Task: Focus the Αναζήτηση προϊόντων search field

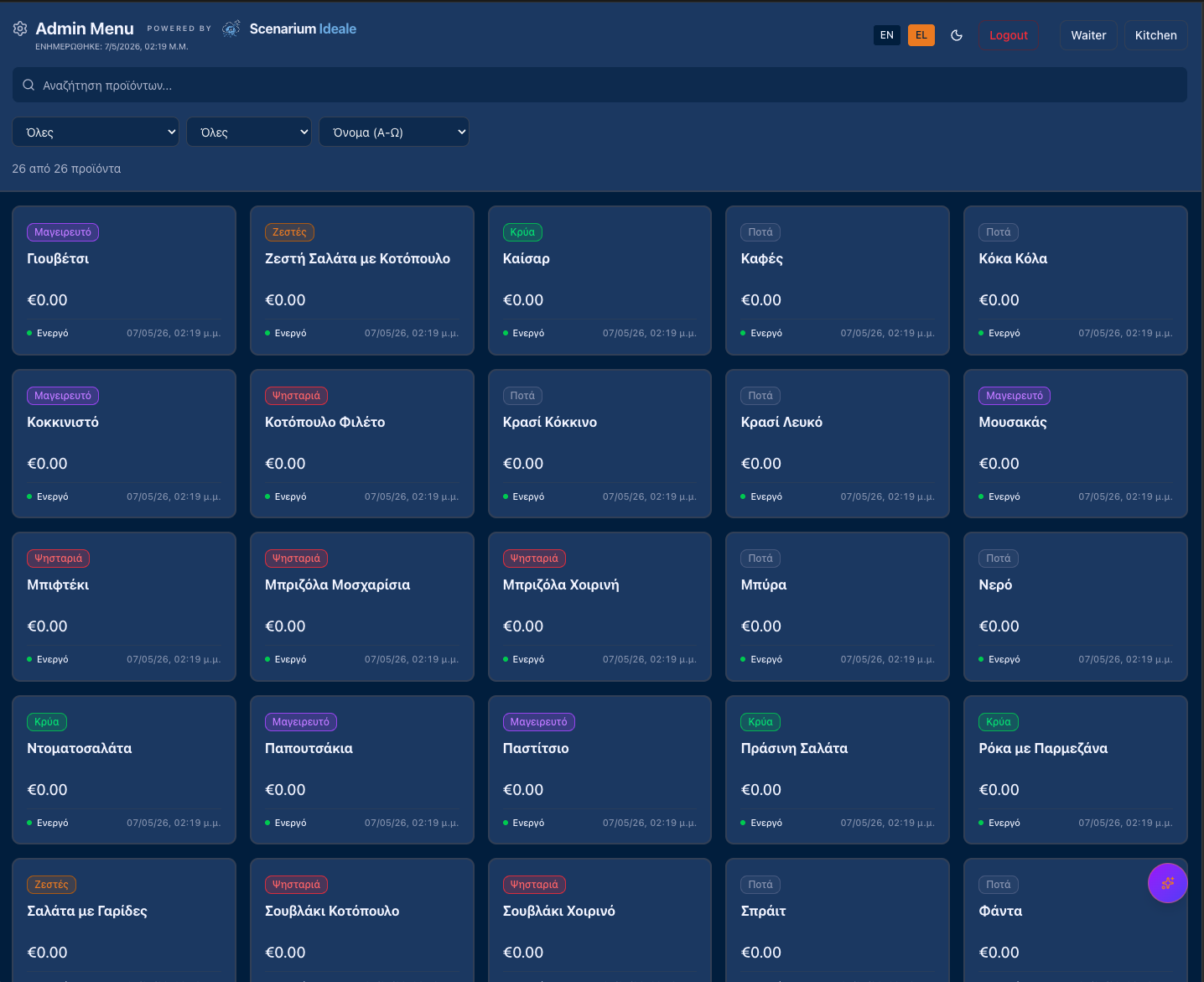Action: pos(599,85)
